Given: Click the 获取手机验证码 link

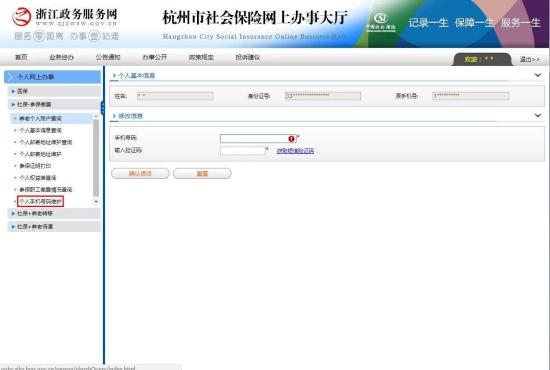Looking at the screenshot, I should coord(295,151).
